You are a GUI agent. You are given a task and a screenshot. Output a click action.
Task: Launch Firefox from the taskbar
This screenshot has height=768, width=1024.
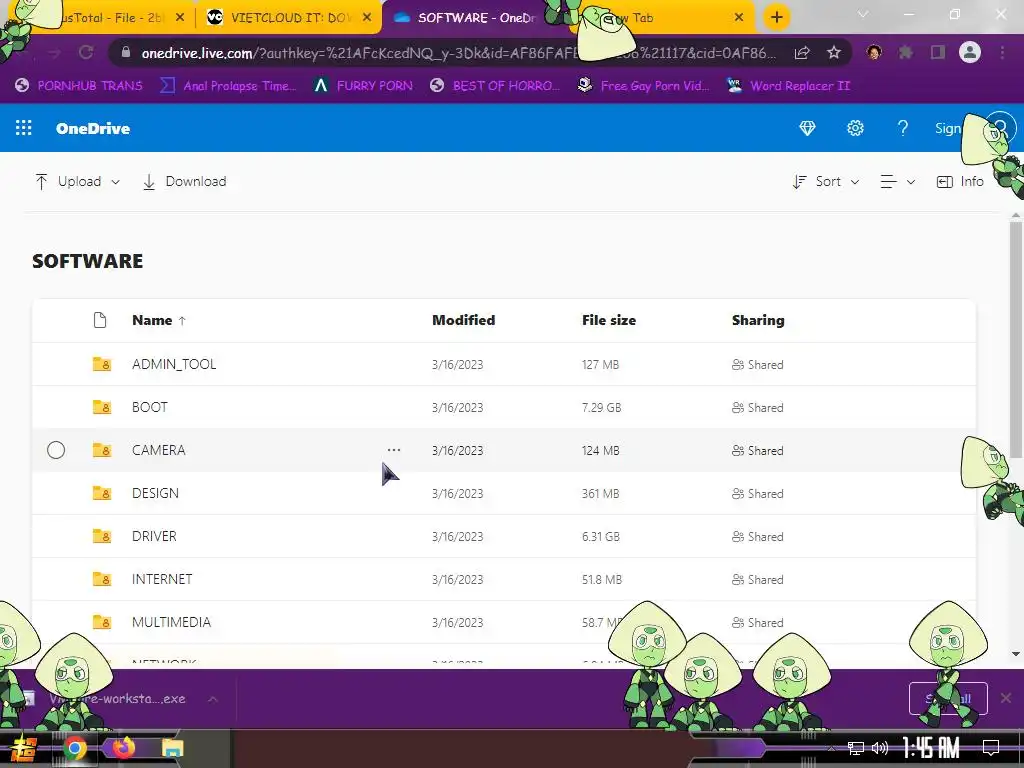coord(123,748)
